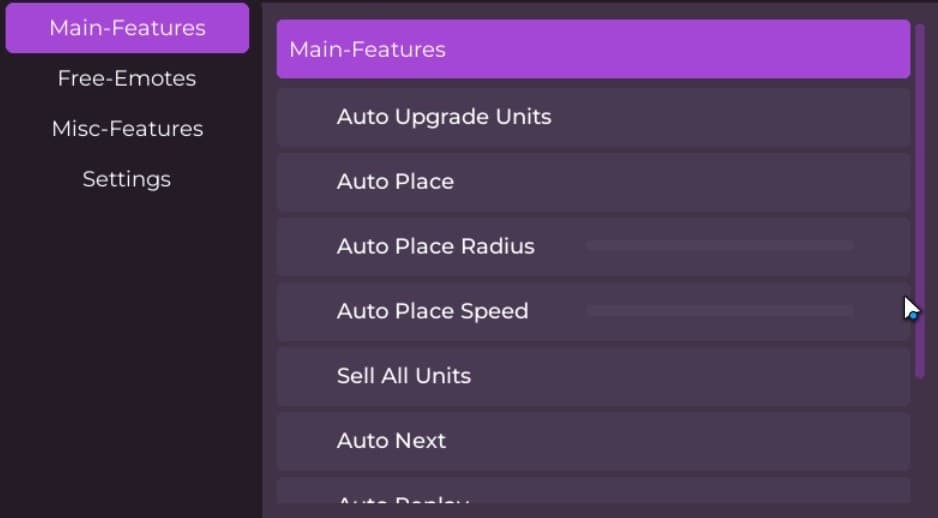The height and width of the screenshot is (518, 938).
Task: Toggle Auto Upgrade Units option
Action: click(593, 117)
